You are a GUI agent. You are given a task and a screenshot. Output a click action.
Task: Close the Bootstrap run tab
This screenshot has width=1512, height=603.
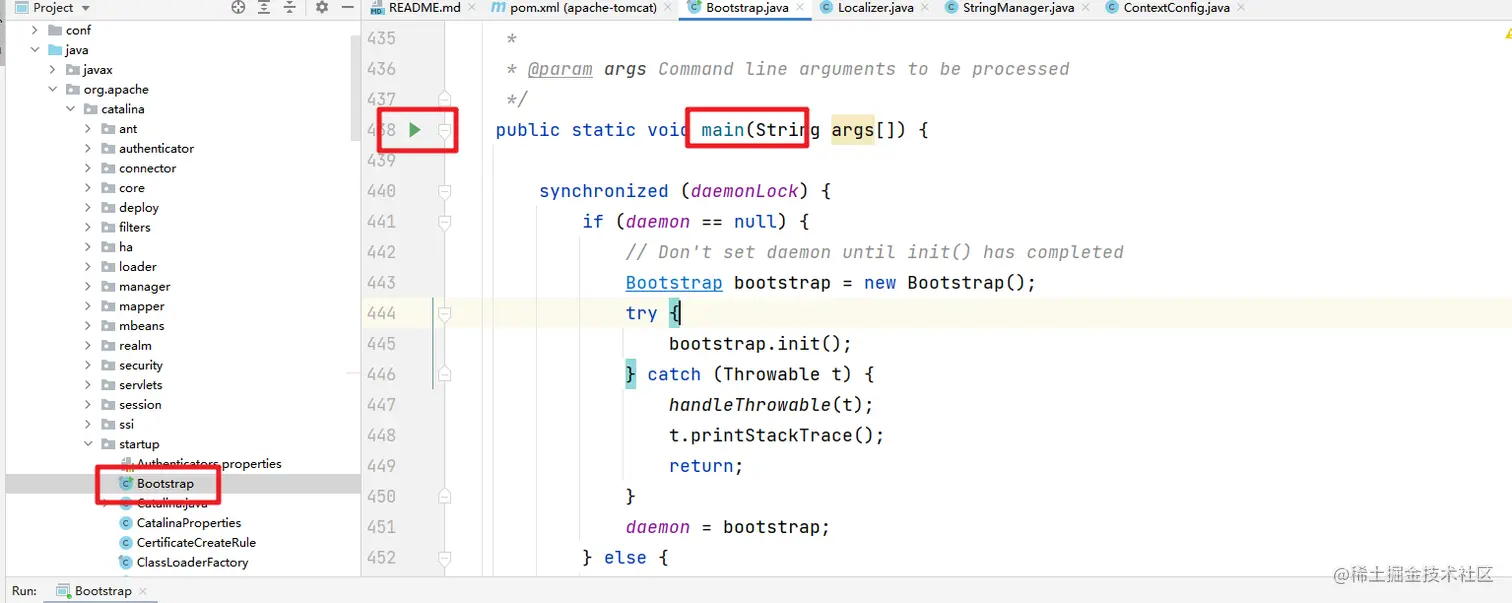point(144,592)
